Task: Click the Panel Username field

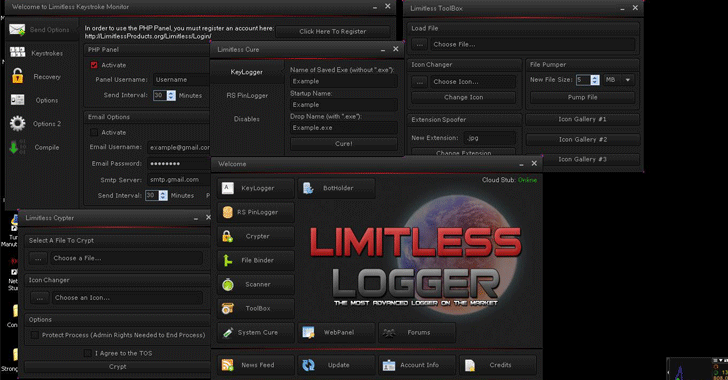Action: [181, 80]
